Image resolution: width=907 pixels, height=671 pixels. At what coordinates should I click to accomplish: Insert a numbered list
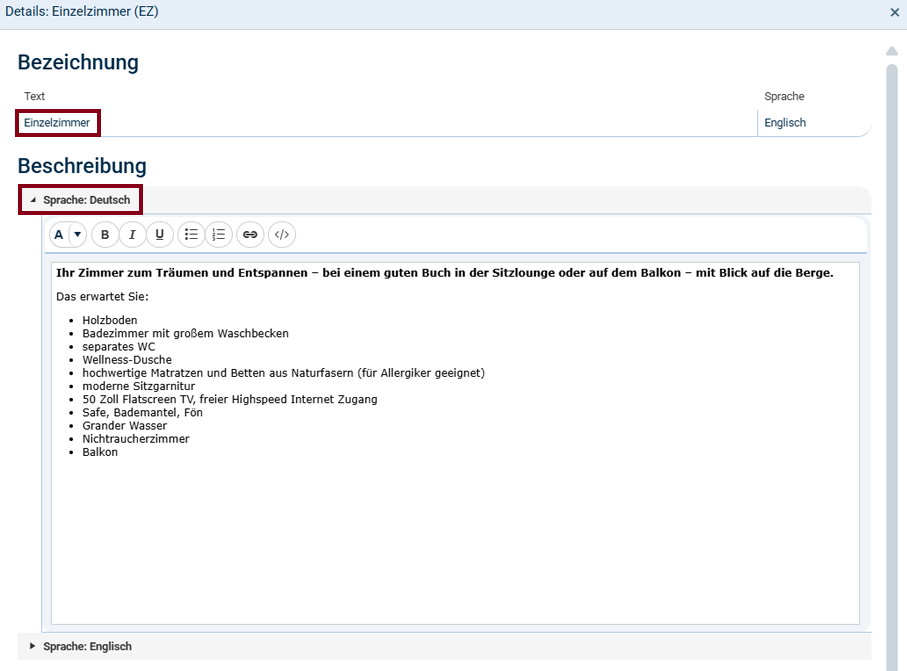[x=219, y=235]
